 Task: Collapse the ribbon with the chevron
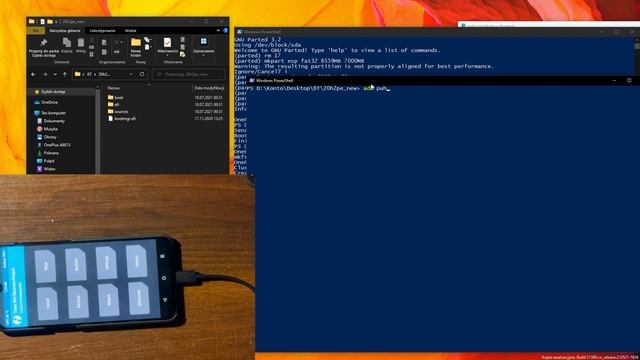[218, 31]
